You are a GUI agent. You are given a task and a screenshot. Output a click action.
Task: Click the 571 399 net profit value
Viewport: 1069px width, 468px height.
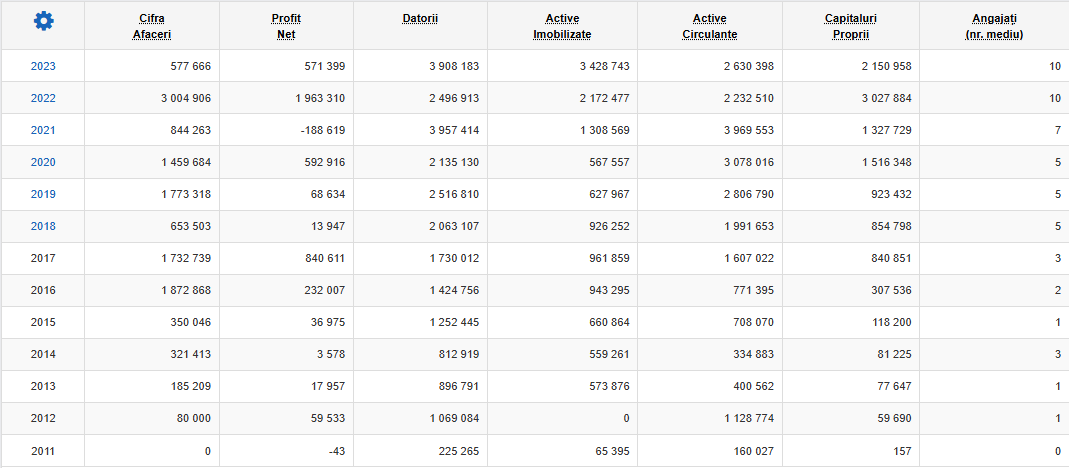(x=325, y=66)
